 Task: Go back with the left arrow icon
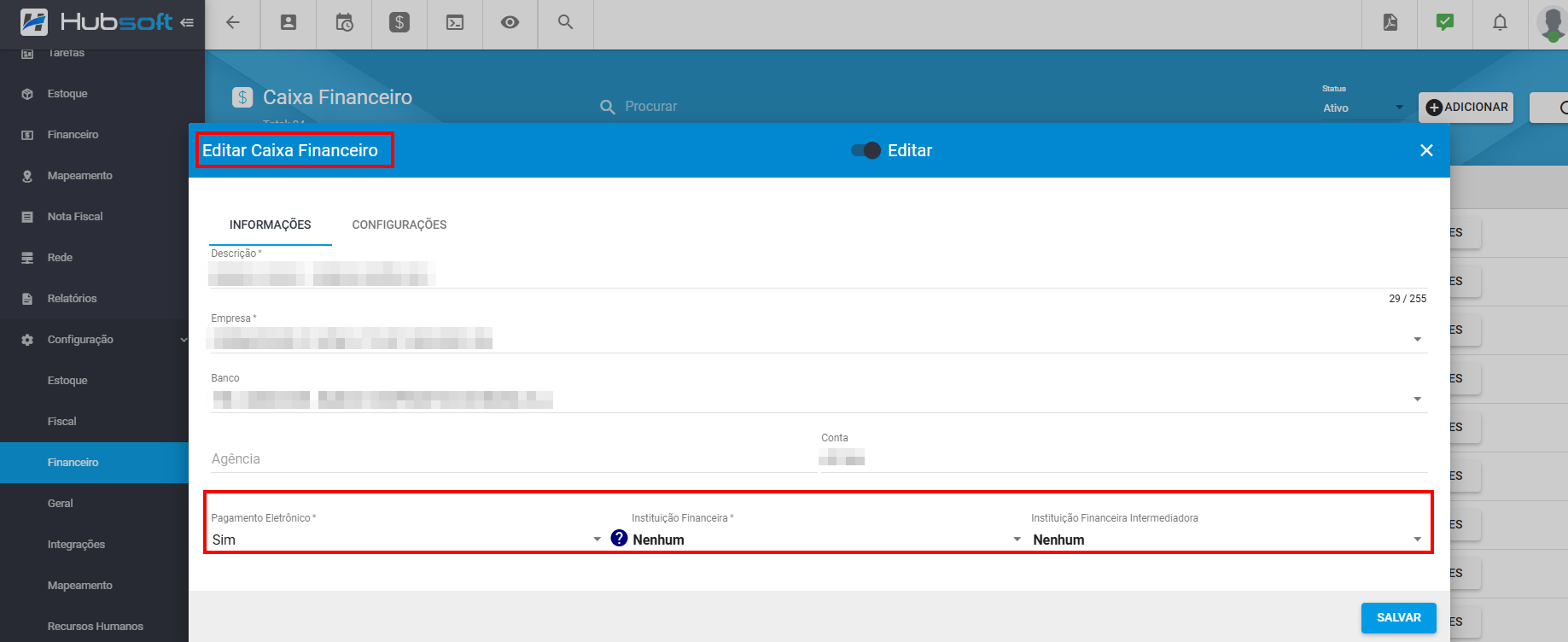pos(232,23)
